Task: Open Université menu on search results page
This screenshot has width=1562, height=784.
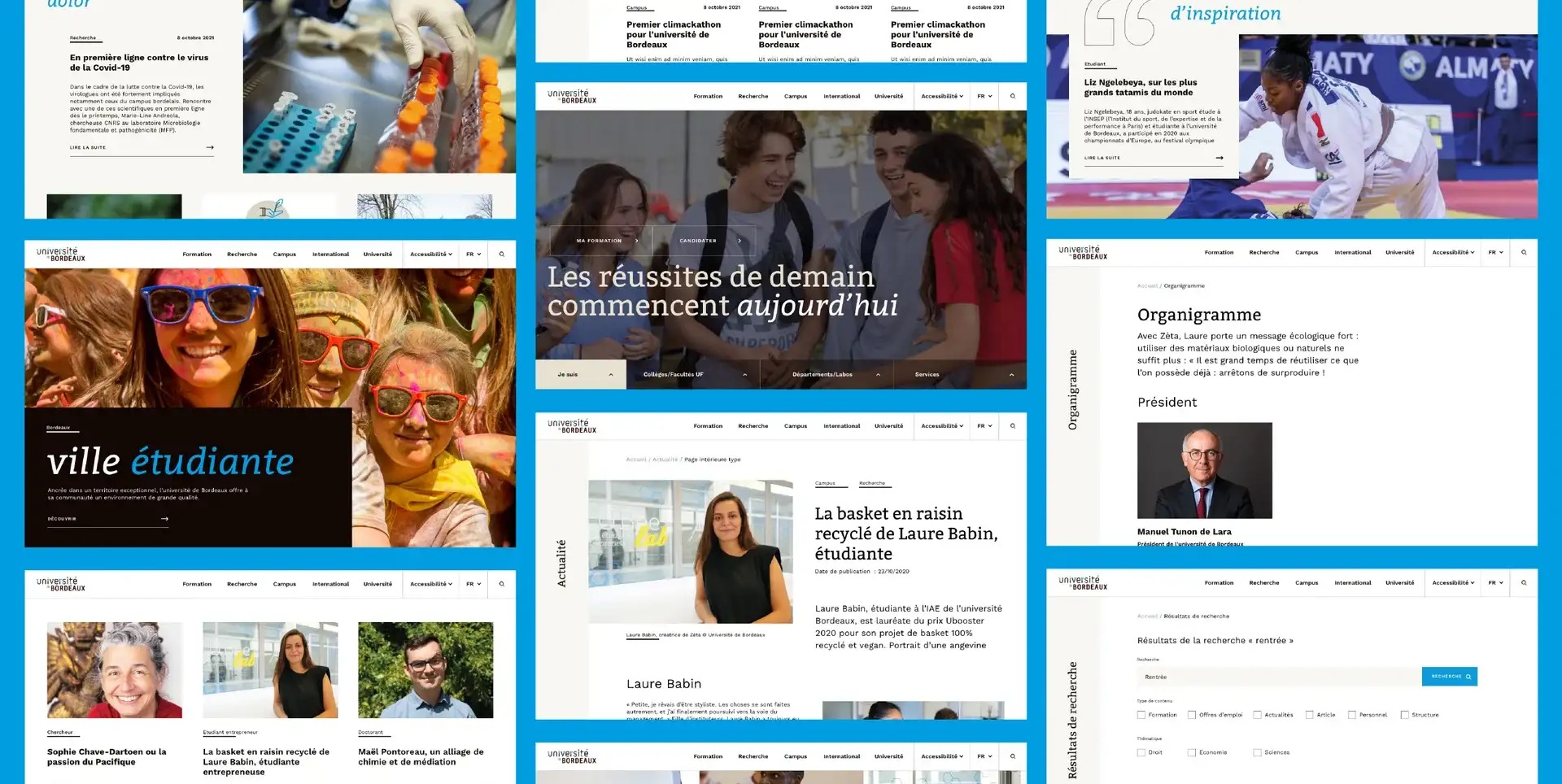Action: [1400, 582]
